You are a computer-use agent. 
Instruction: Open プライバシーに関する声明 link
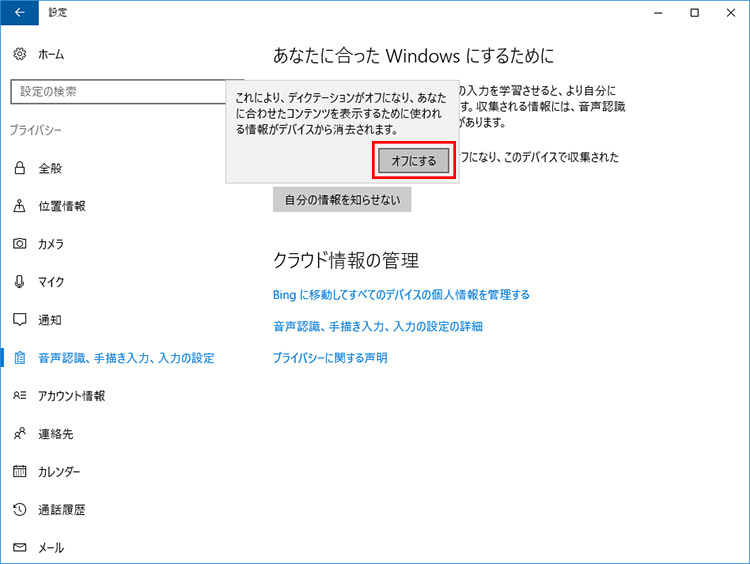(330, 358)
